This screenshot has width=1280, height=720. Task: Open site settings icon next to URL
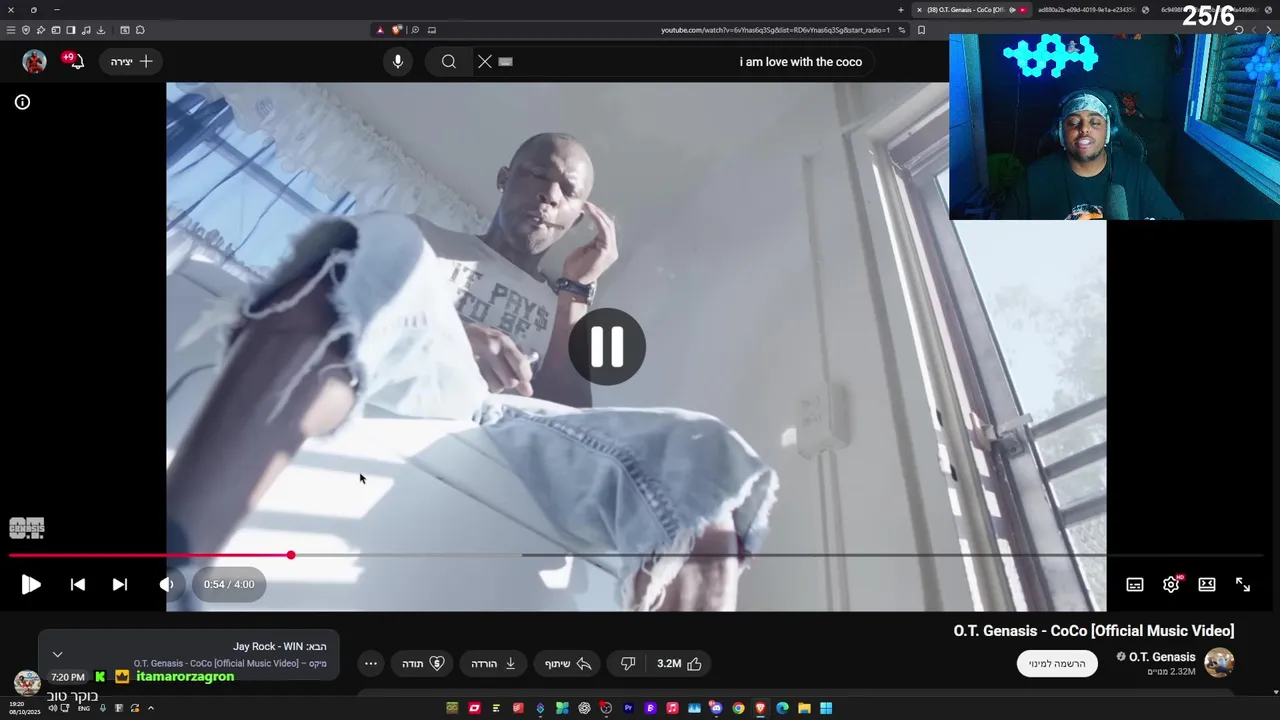coord(901,30)
